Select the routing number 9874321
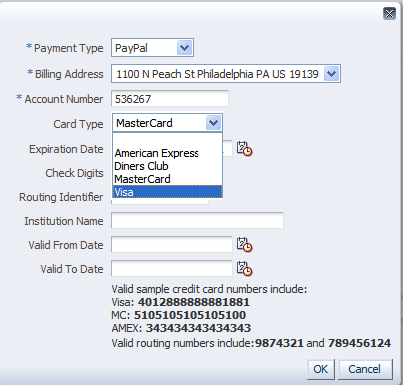The image size is (403, 385). tap(279, 343)
